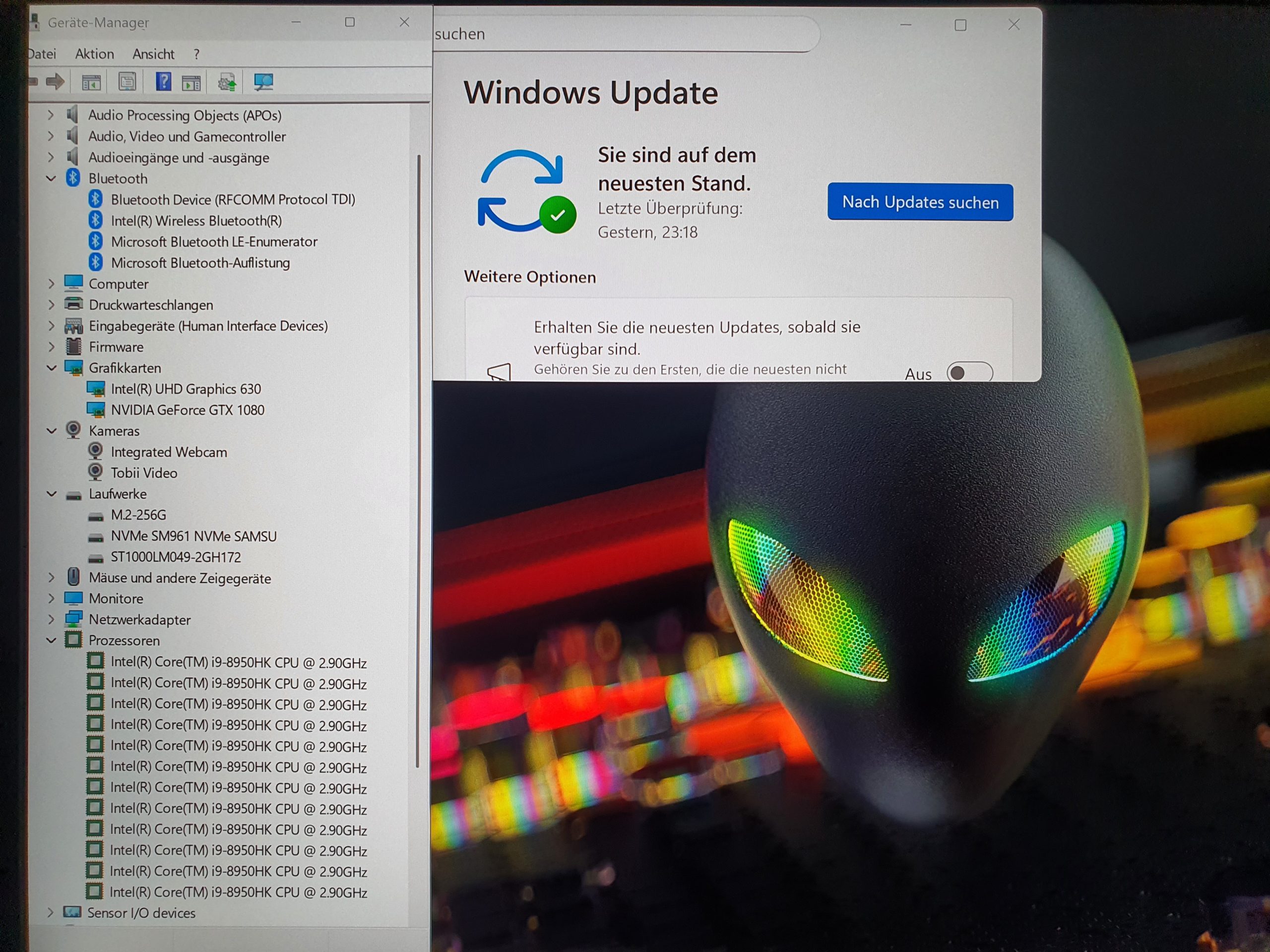The height and width of the screenshot is (952, 1270).
Task: Open the Aktion menu
Action: [94, 54]
